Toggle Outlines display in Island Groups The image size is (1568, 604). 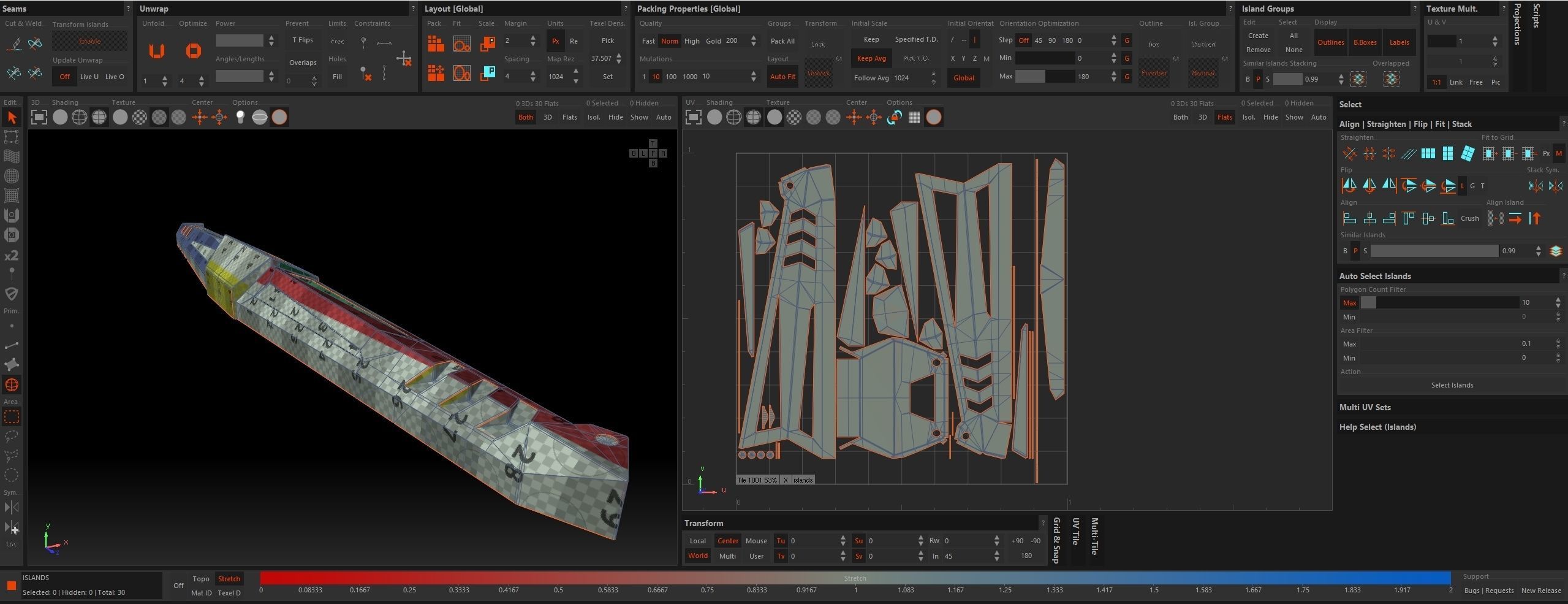click(1331, 42)
